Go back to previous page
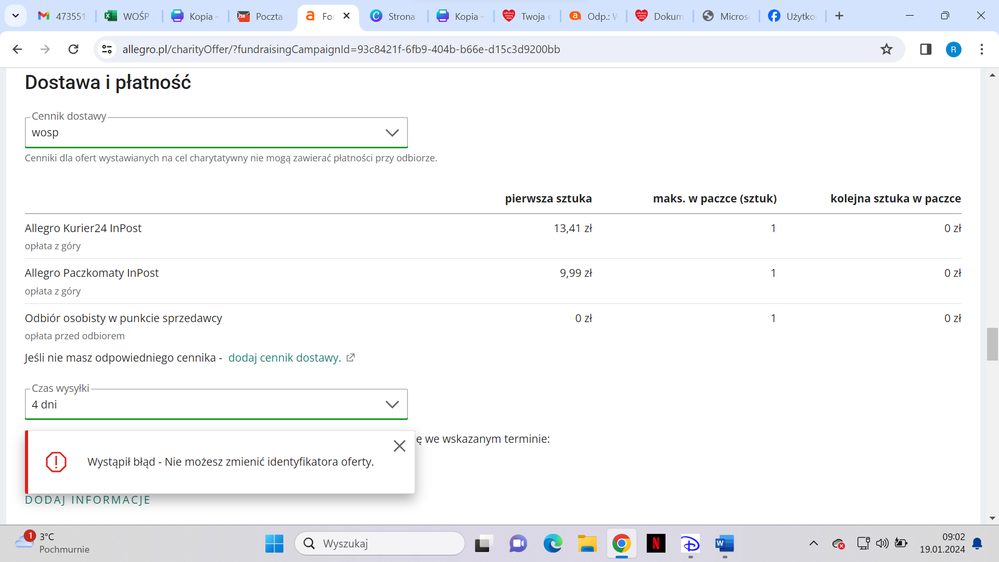 click(18, 49)
